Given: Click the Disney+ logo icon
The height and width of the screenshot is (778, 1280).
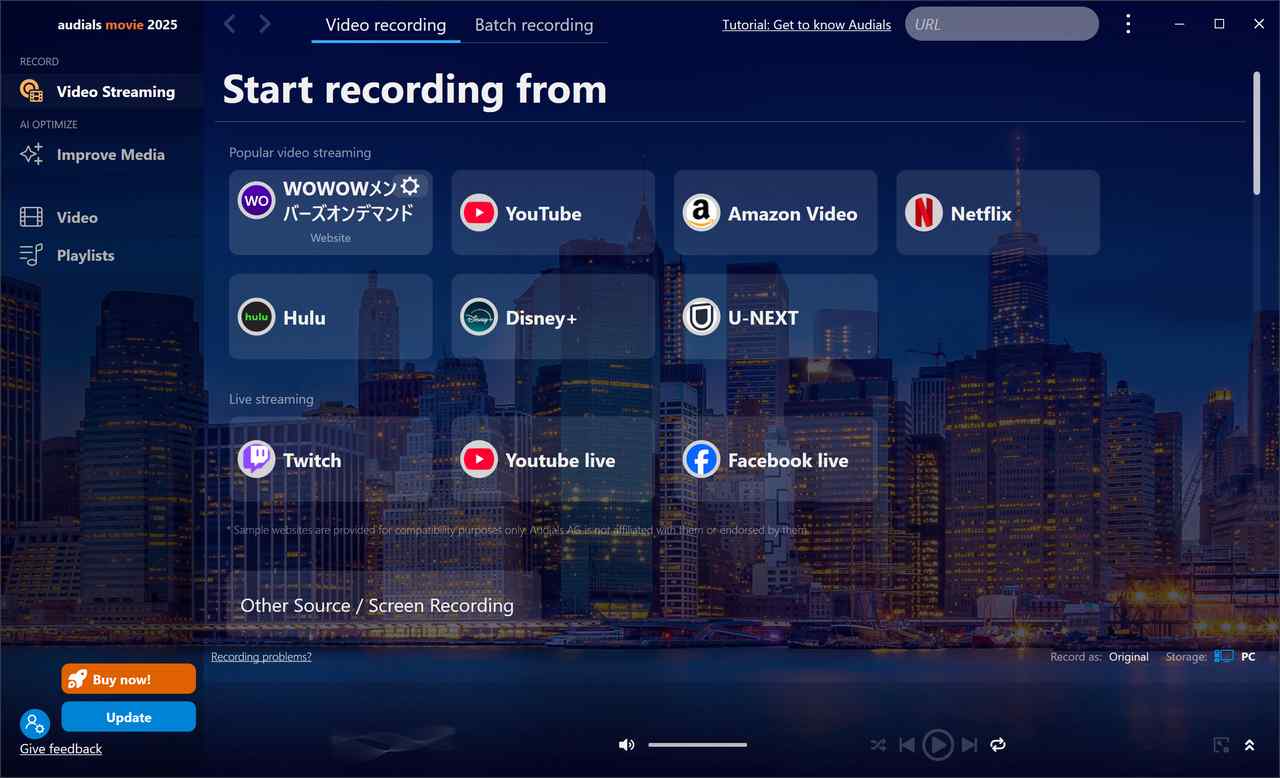Looking at the screenshot, I should point(479,317).
